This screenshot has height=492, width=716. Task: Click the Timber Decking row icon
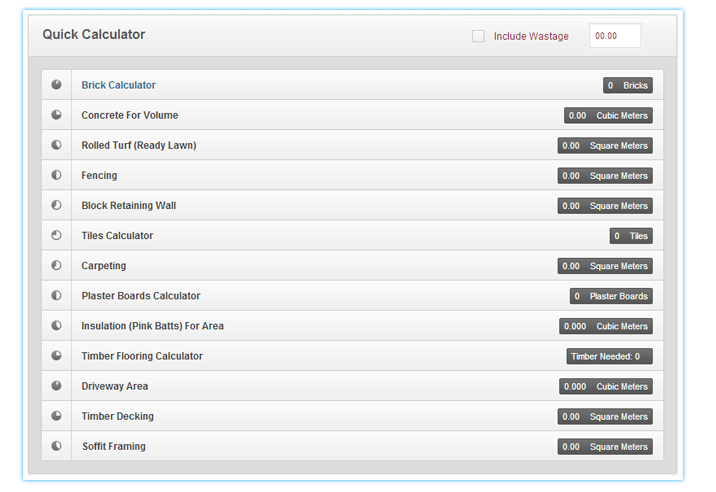pyautogui.click(x=57, y=416)
